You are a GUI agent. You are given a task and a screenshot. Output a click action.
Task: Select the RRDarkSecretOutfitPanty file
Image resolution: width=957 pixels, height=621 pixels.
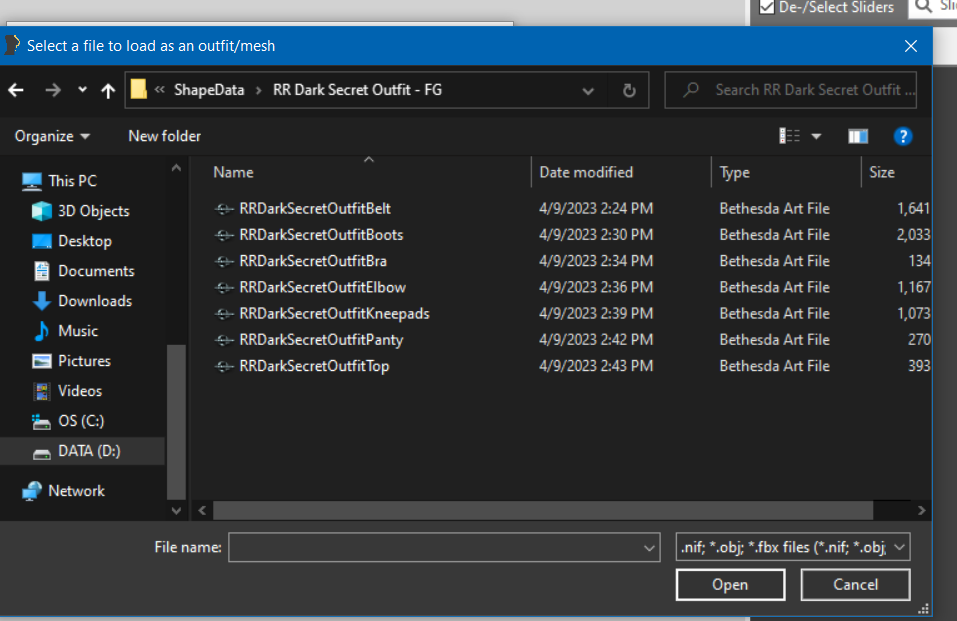pos(321,340)
